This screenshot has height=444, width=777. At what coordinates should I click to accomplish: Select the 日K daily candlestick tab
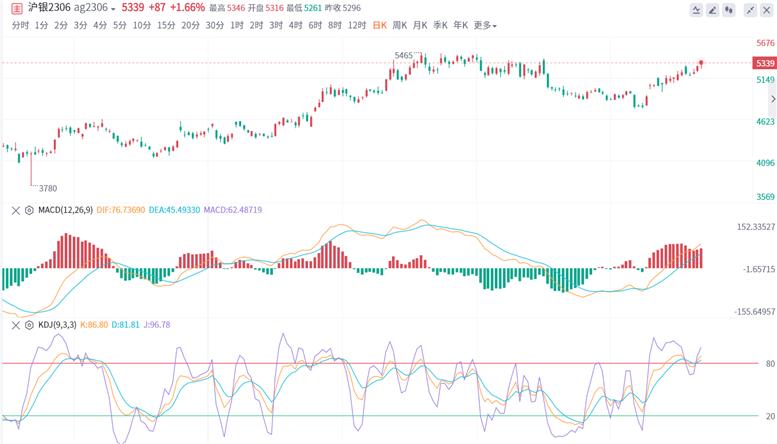380,25
